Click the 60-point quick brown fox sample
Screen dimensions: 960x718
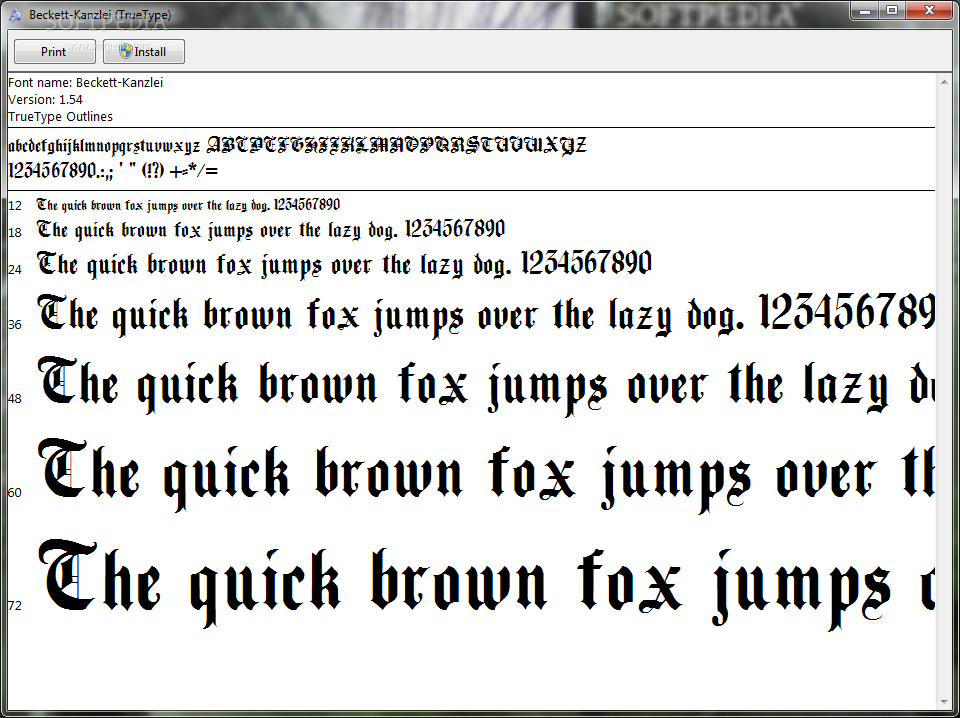coord(486,475)
